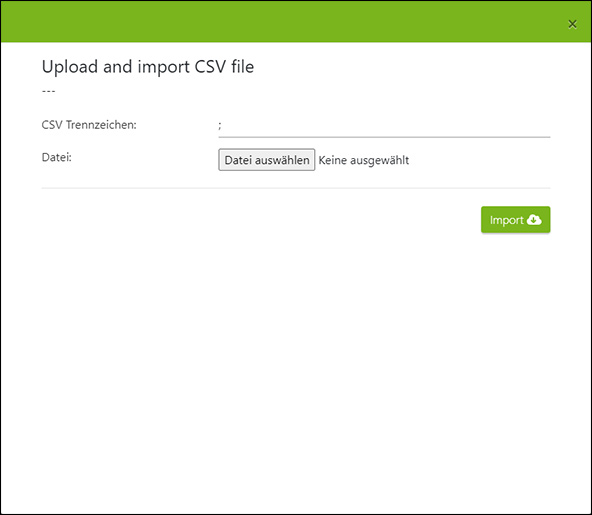Open file chooser via Datei auswählen
Viewport: 592px width, 515px height.
[x=267, y=160]
